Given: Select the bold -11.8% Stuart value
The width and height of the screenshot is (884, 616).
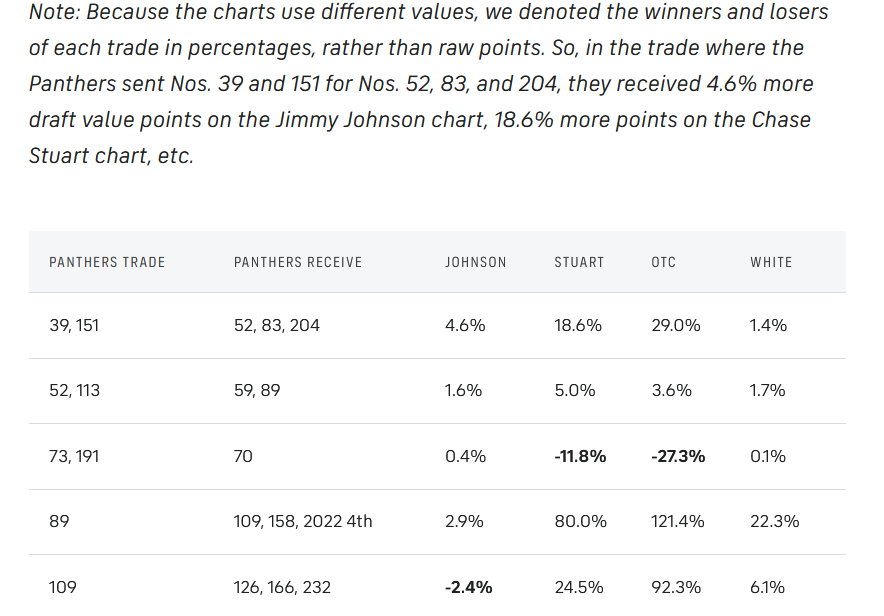Looking at the screenshot, I should pos(580,456).
